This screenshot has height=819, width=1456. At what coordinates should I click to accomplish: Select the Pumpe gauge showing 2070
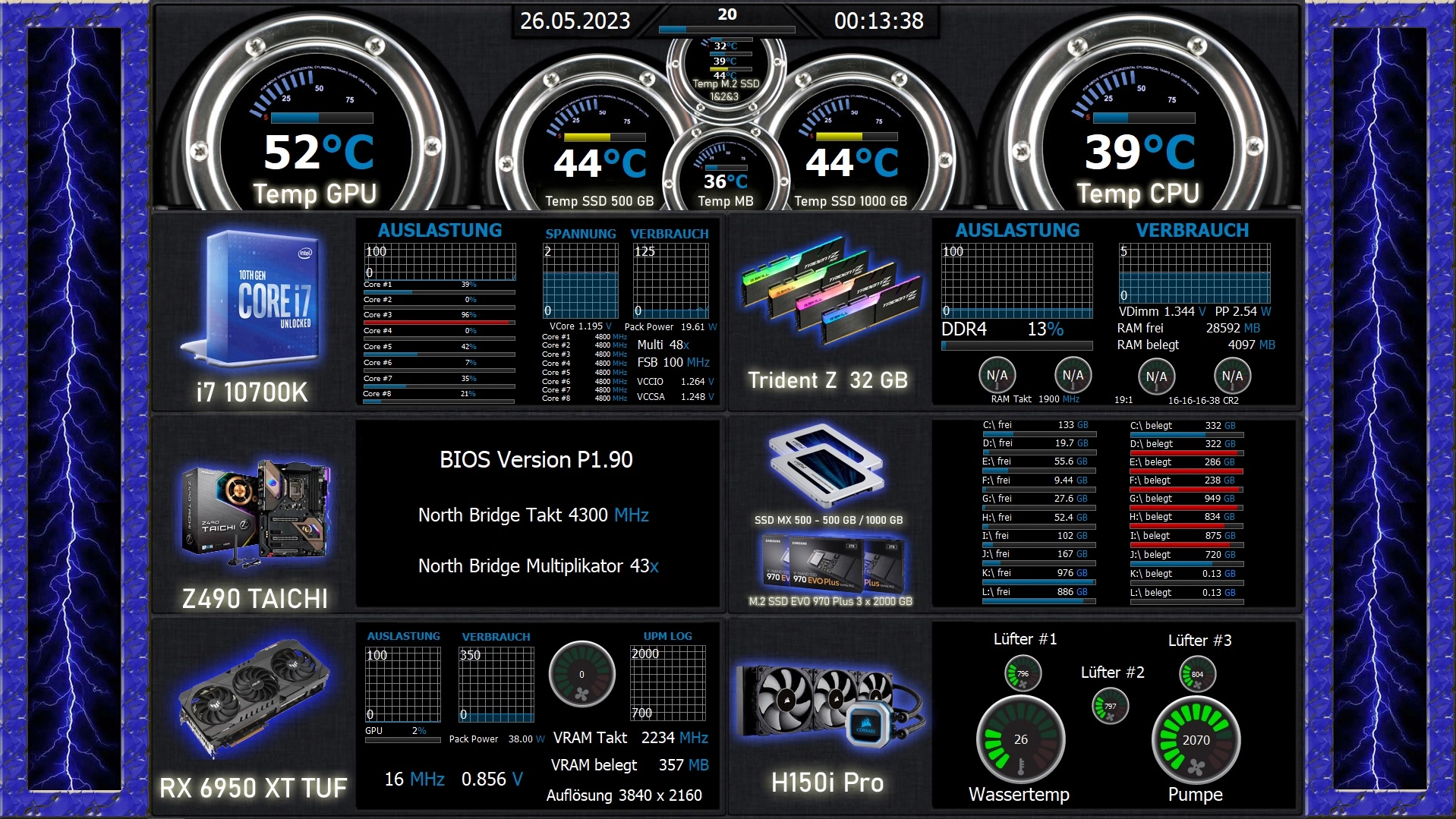pos(1196,739)
